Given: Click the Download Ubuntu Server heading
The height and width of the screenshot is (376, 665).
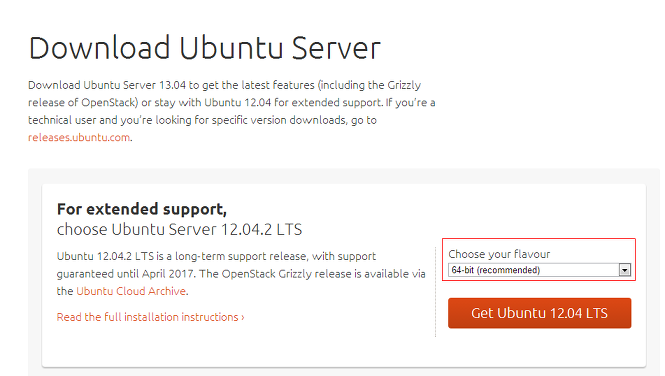Looking at the screenshot, I should [204, 48].
